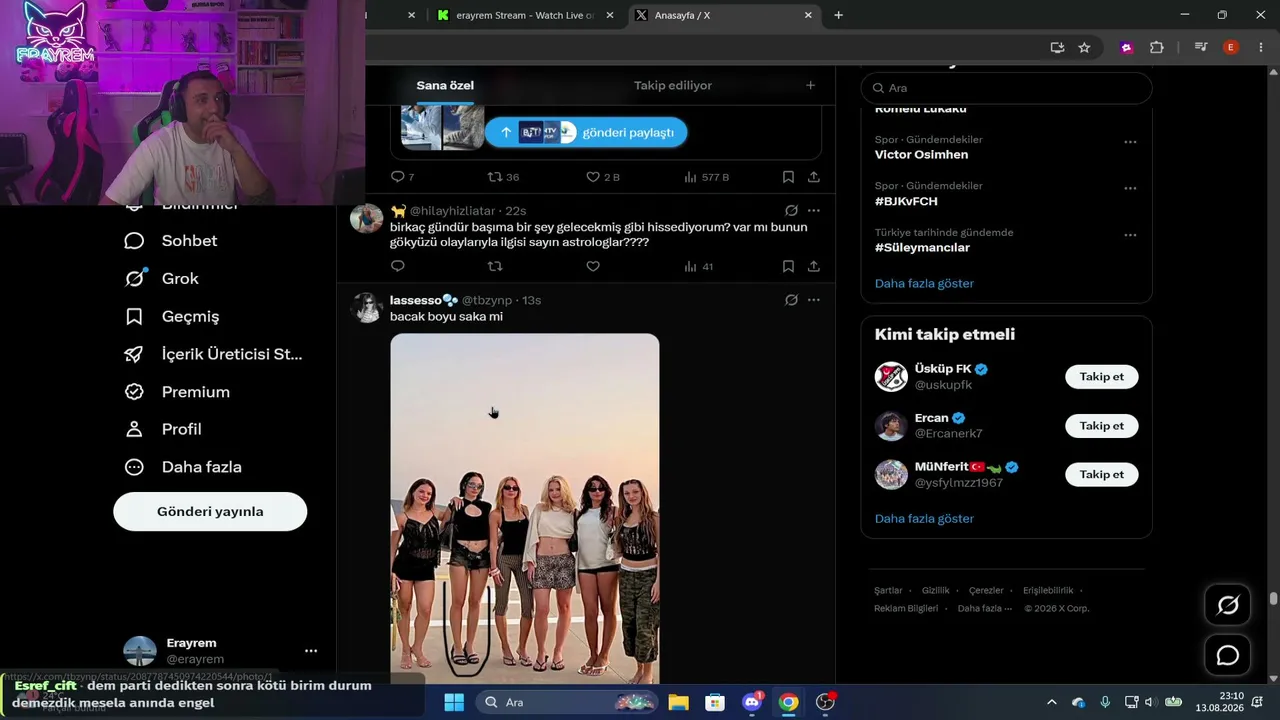Share the post with 577 B views

(x=814, y=177)
